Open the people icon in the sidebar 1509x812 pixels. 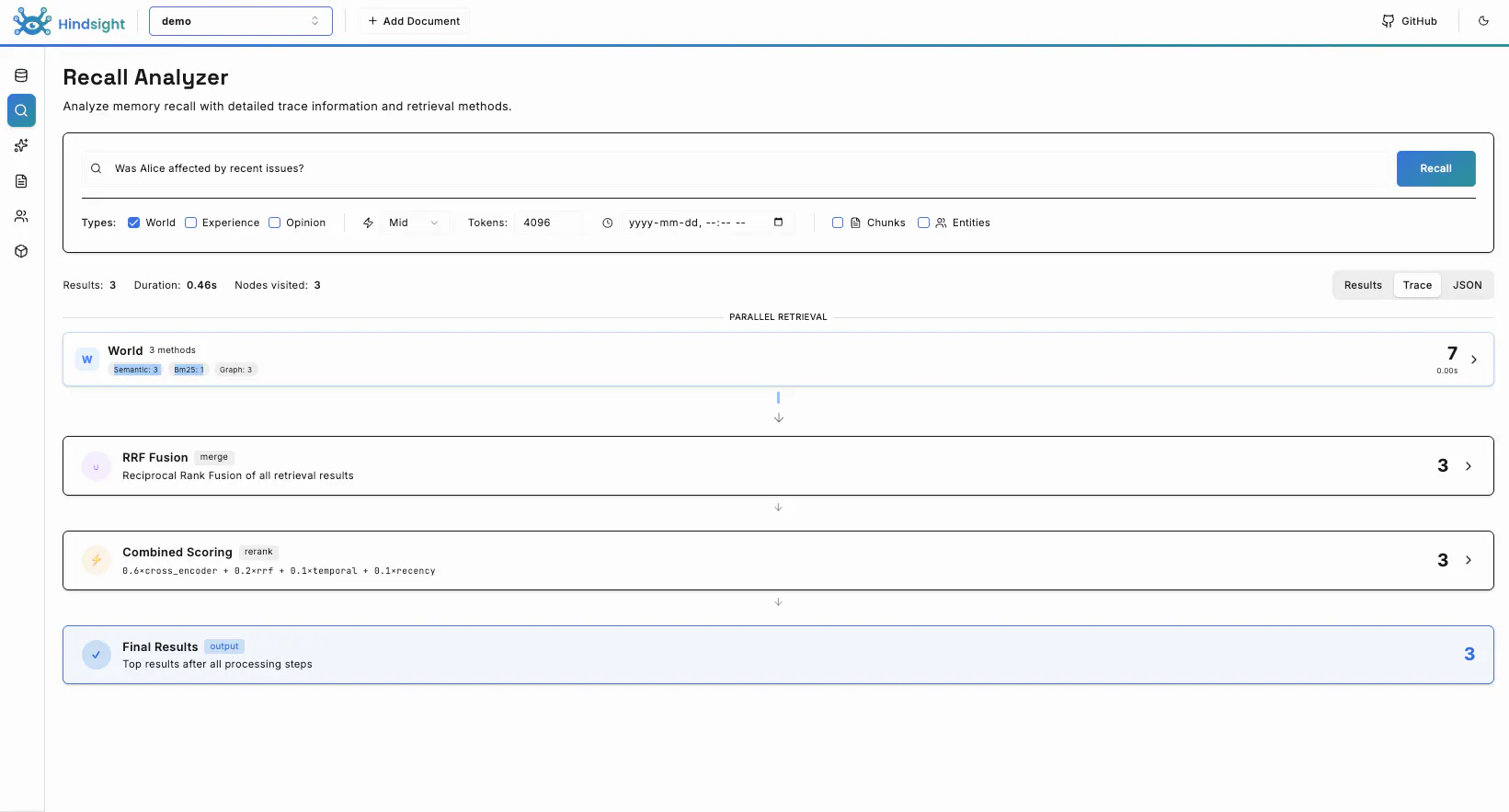click(x=21, y=216)
